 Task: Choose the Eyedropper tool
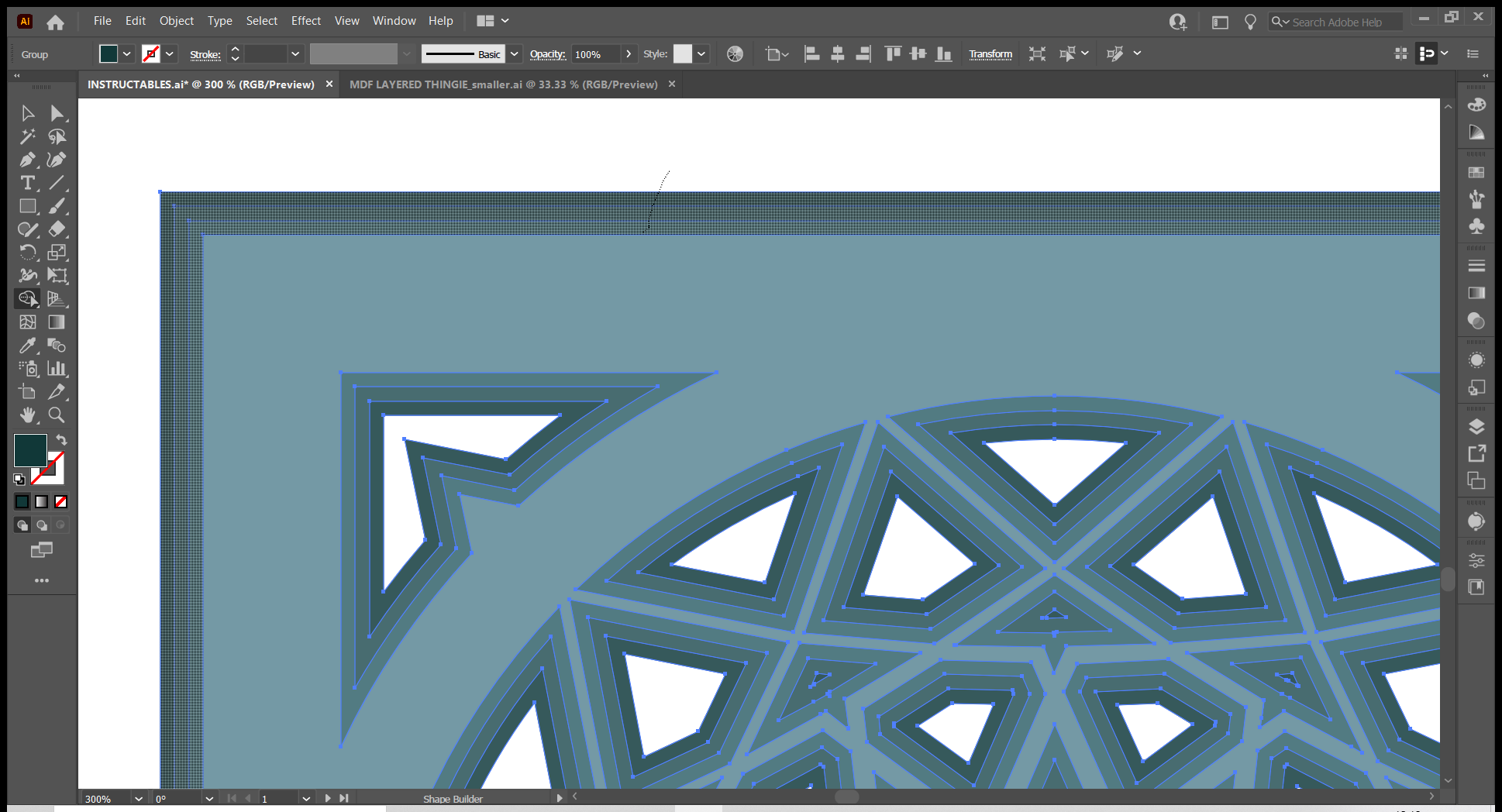[28, 346]
